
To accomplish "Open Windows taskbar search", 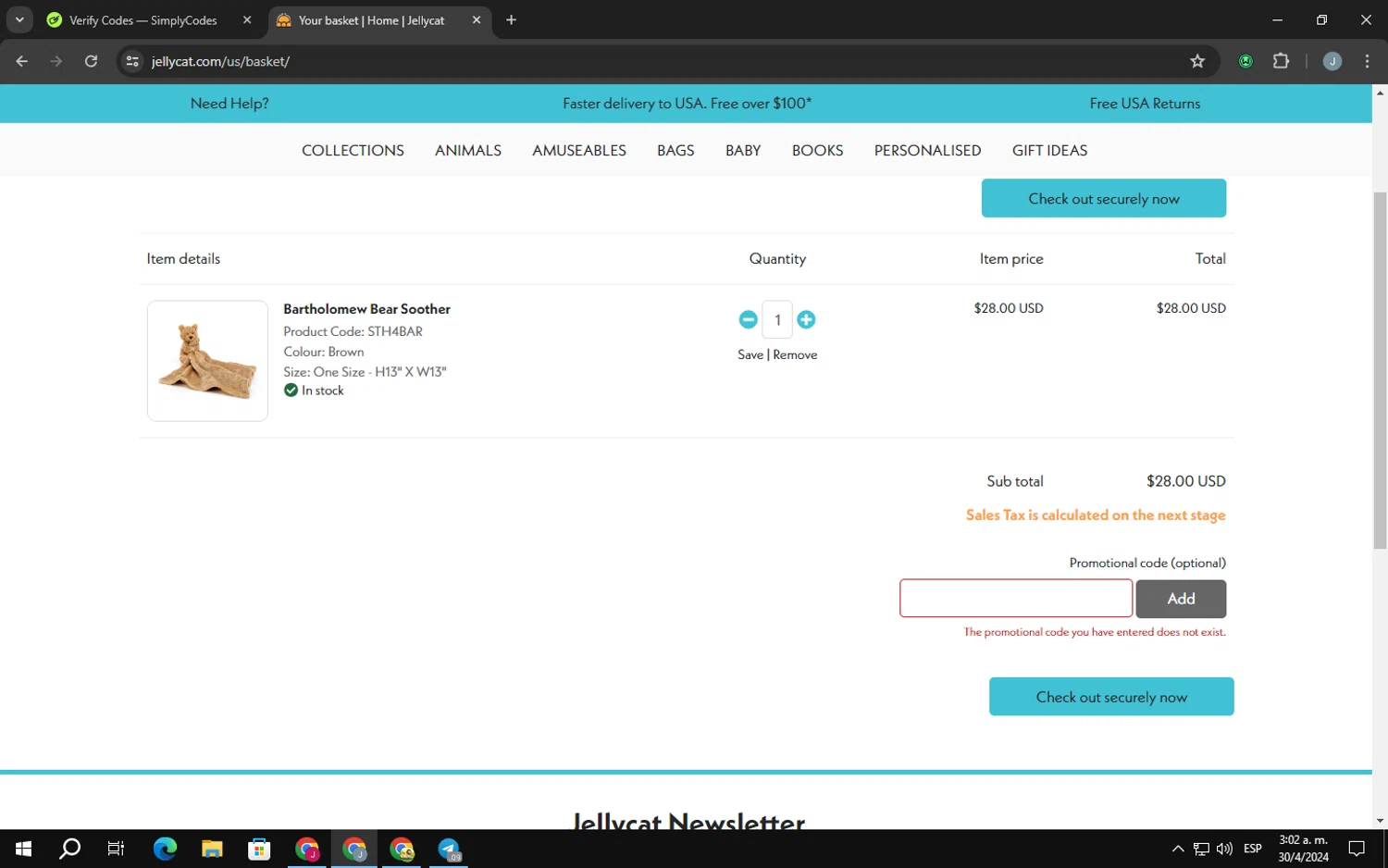I will coord(69,849).
